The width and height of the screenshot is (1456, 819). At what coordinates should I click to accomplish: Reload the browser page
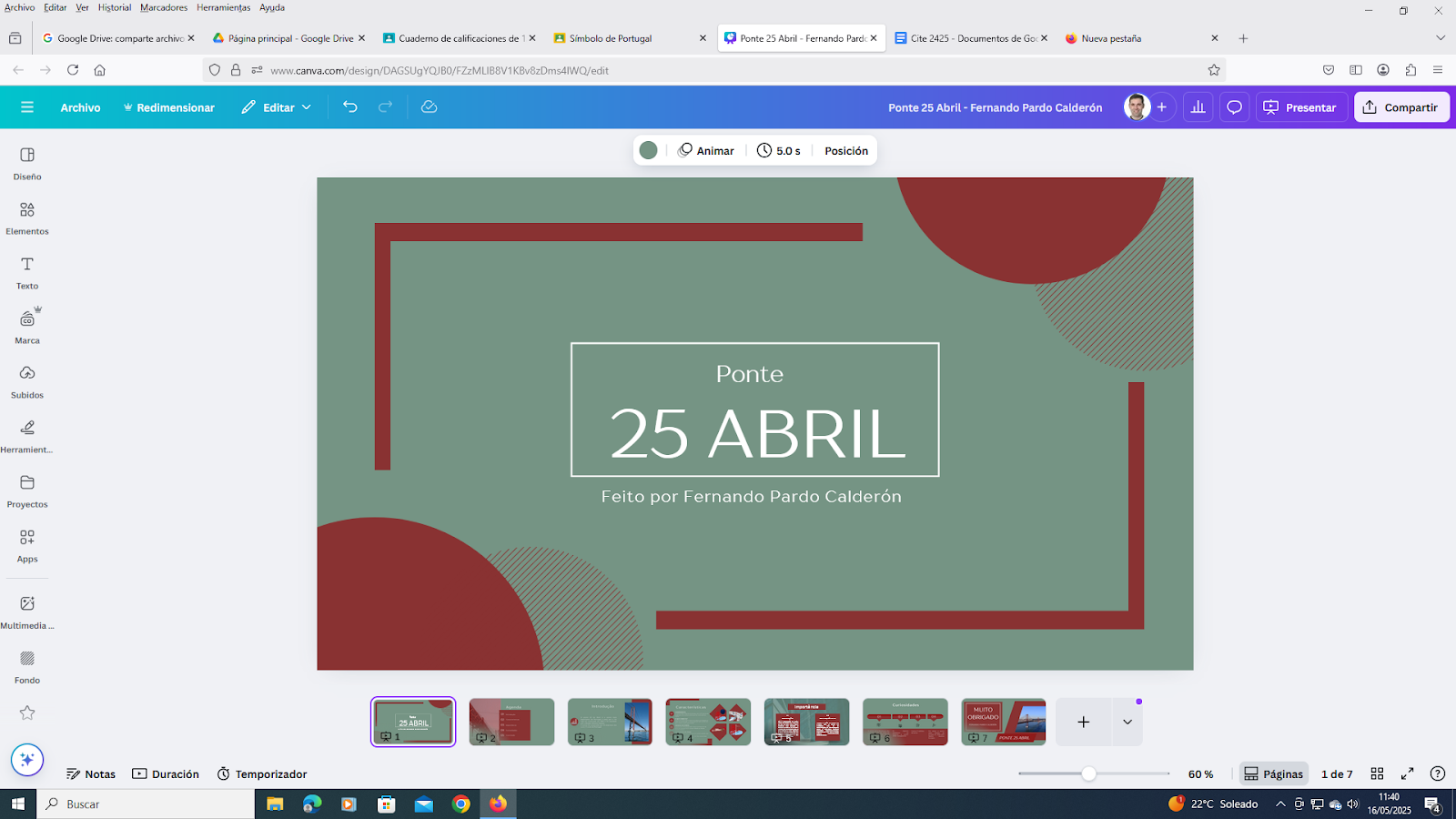tap(73, 70)
